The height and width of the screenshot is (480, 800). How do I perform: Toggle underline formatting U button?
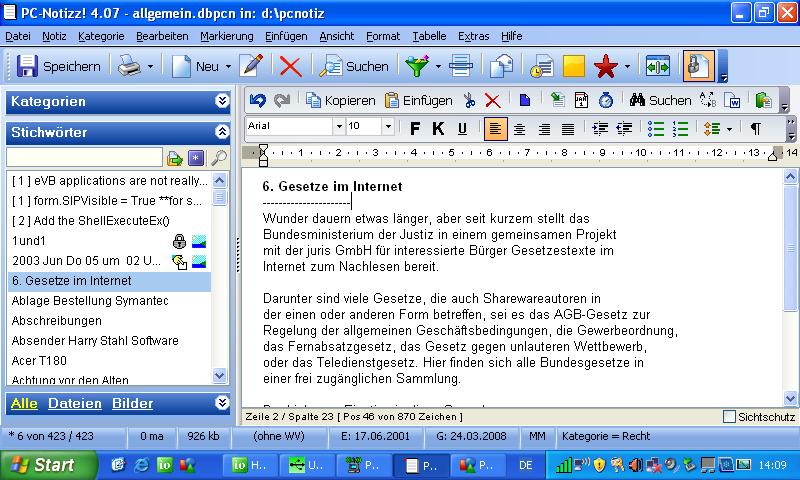point(462,128)
